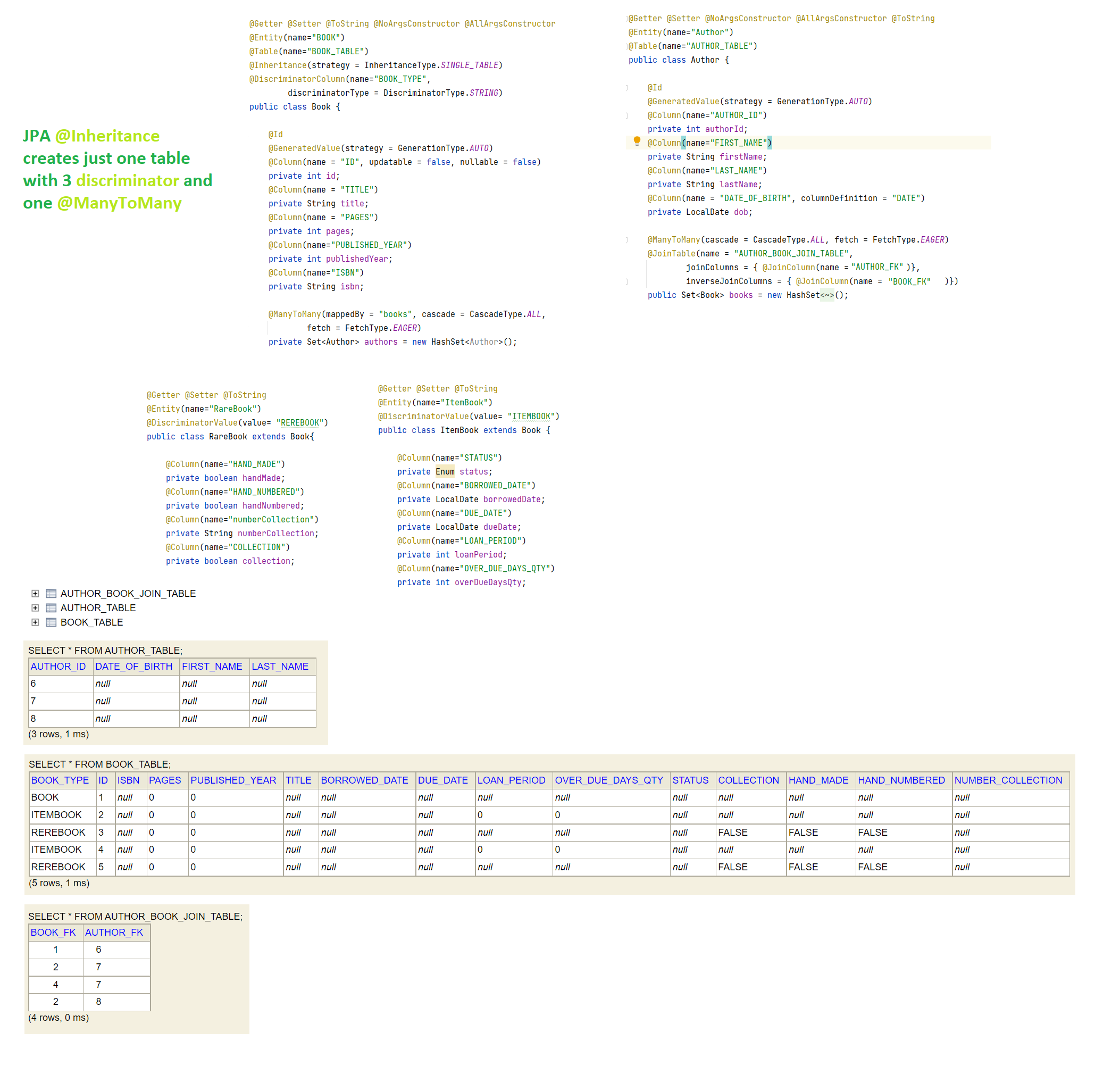Click the OVER_DUE_DAYS_QTY column header
1120x1065 pixels.
click(x=608, y=780)
